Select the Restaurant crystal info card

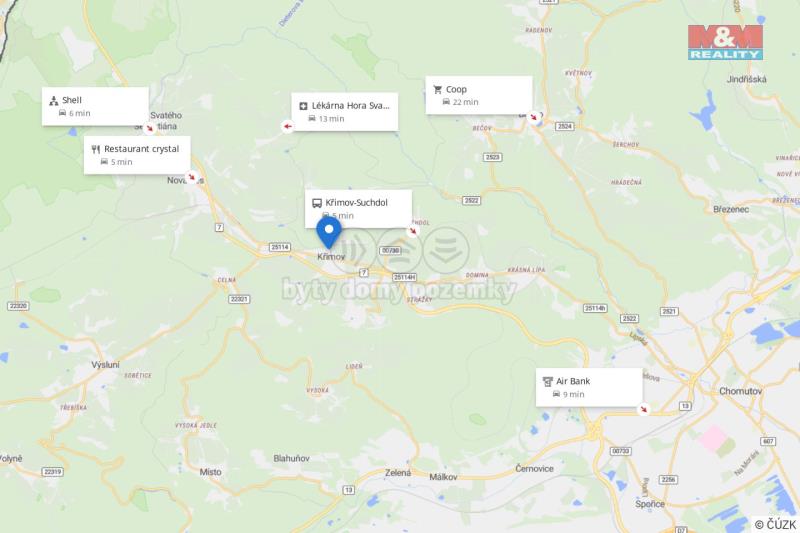click(x=137, y=155)
